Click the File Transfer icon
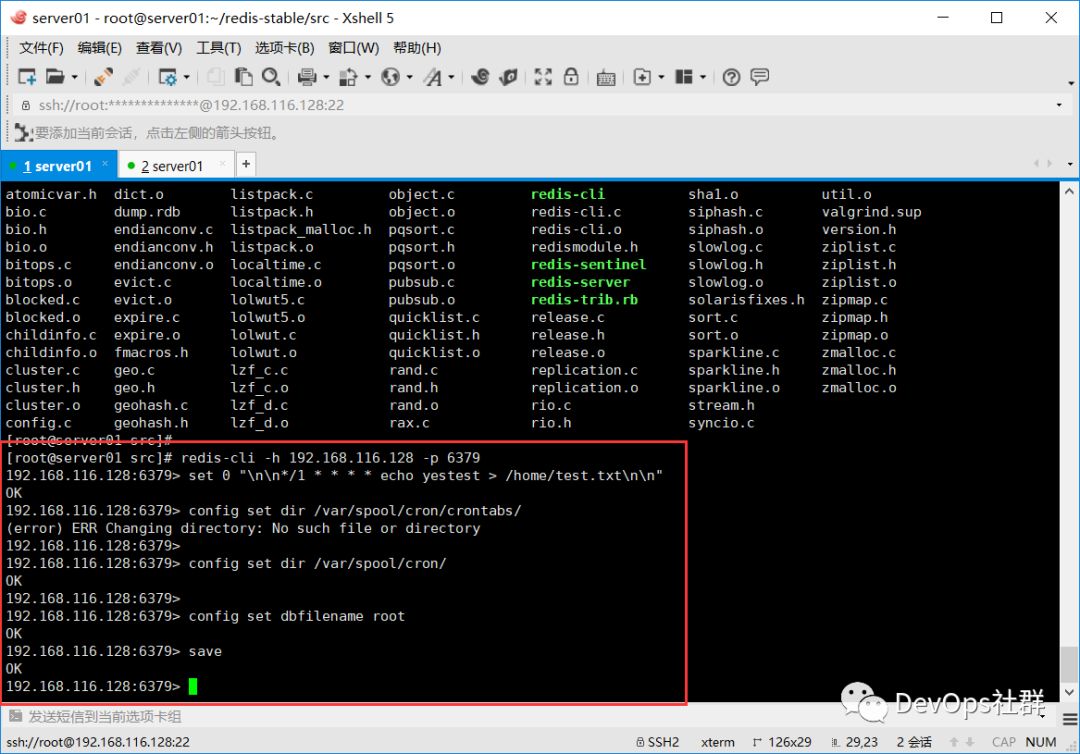 [349, 76]
